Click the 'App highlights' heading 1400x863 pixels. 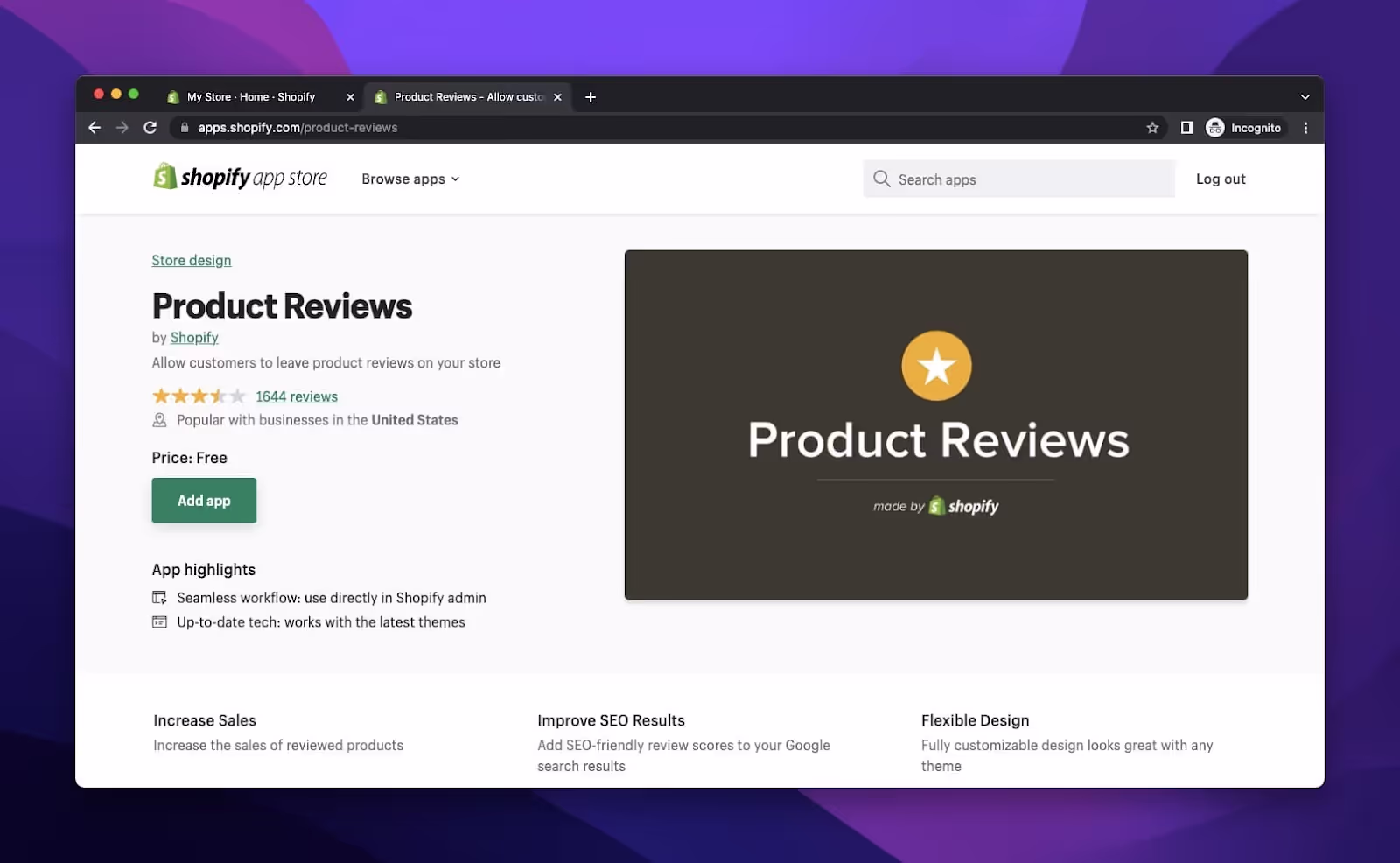coord(204,571)
